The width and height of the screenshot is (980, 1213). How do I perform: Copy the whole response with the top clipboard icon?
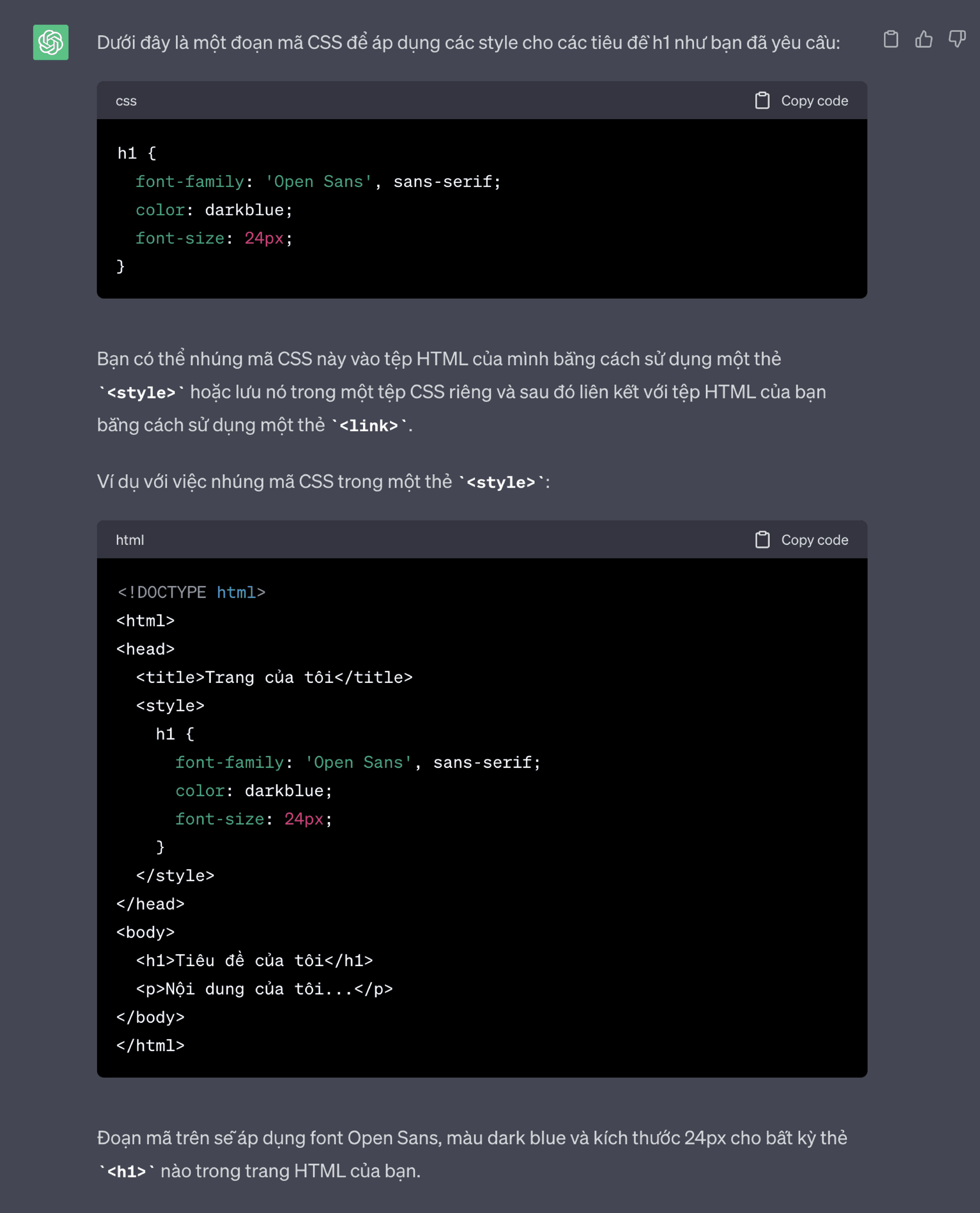point(891,40)
